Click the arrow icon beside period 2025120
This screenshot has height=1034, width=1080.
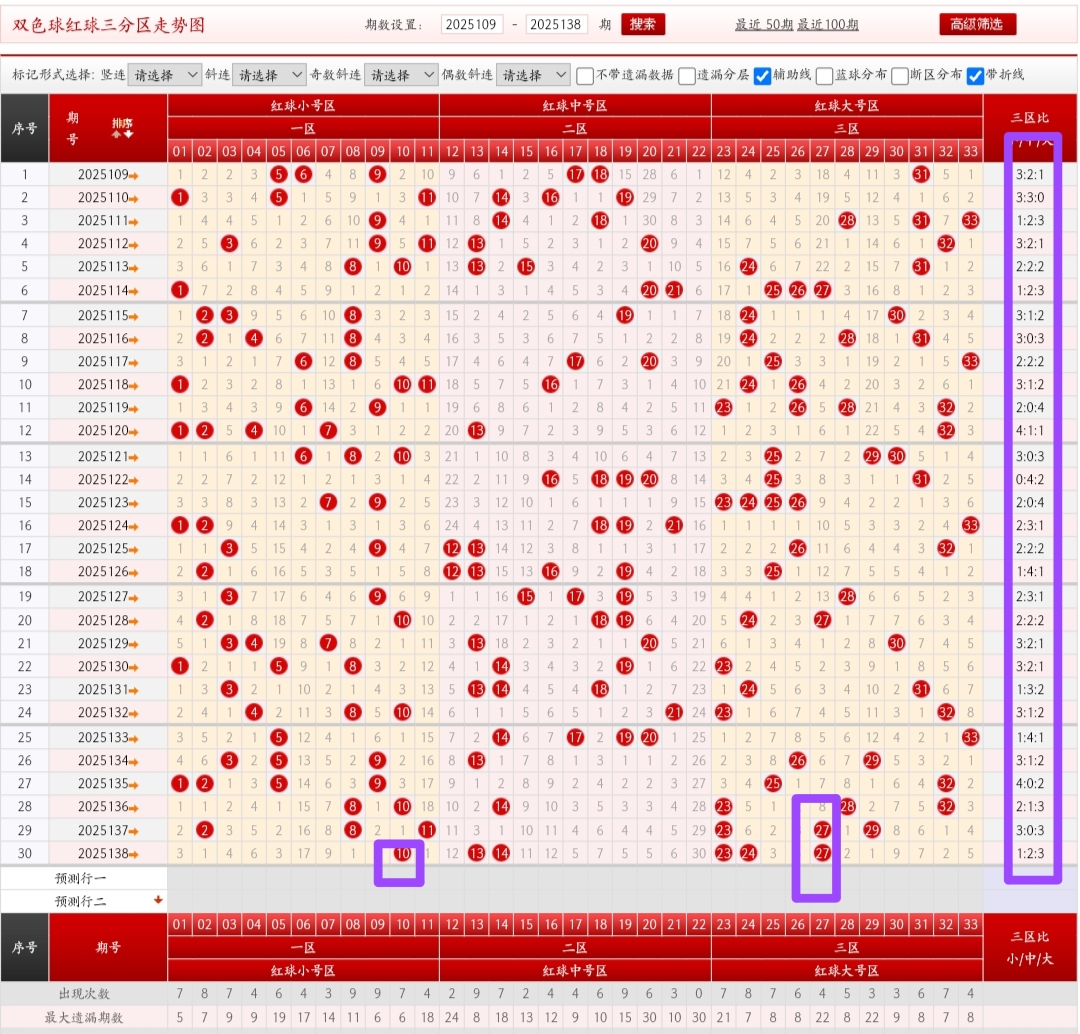coord(134,431)
